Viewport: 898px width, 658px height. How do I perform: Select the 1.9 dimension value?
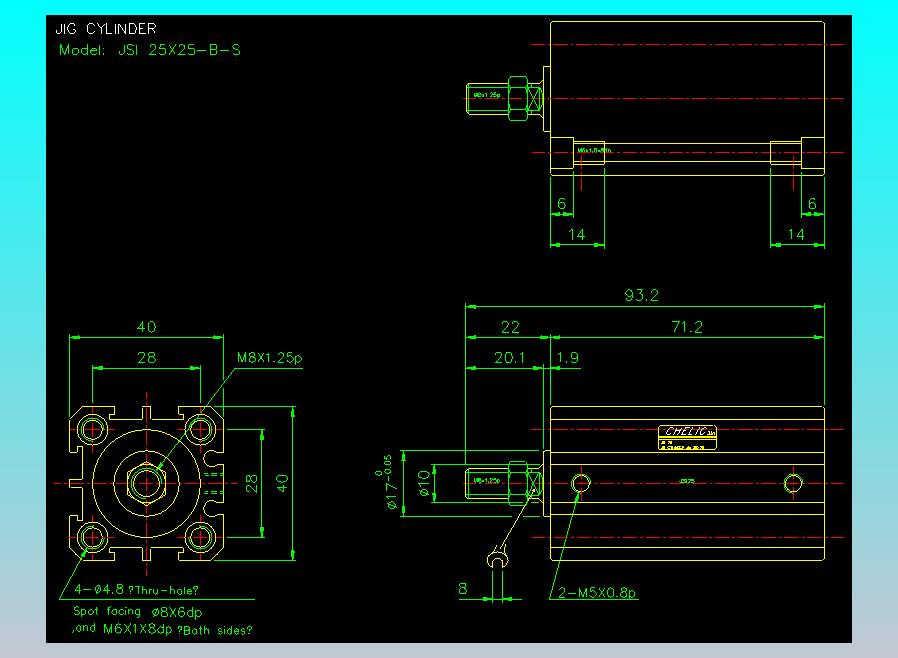coord(567,357)
